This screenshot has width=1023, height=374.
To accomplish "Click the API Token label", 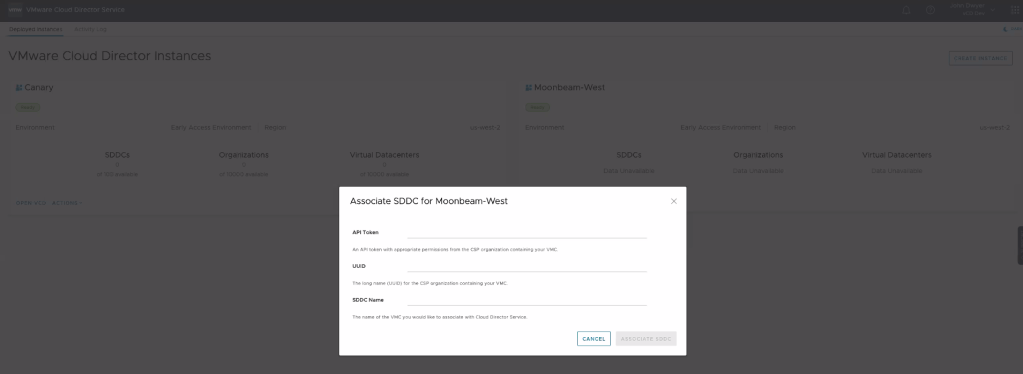I will click(365, 232).
